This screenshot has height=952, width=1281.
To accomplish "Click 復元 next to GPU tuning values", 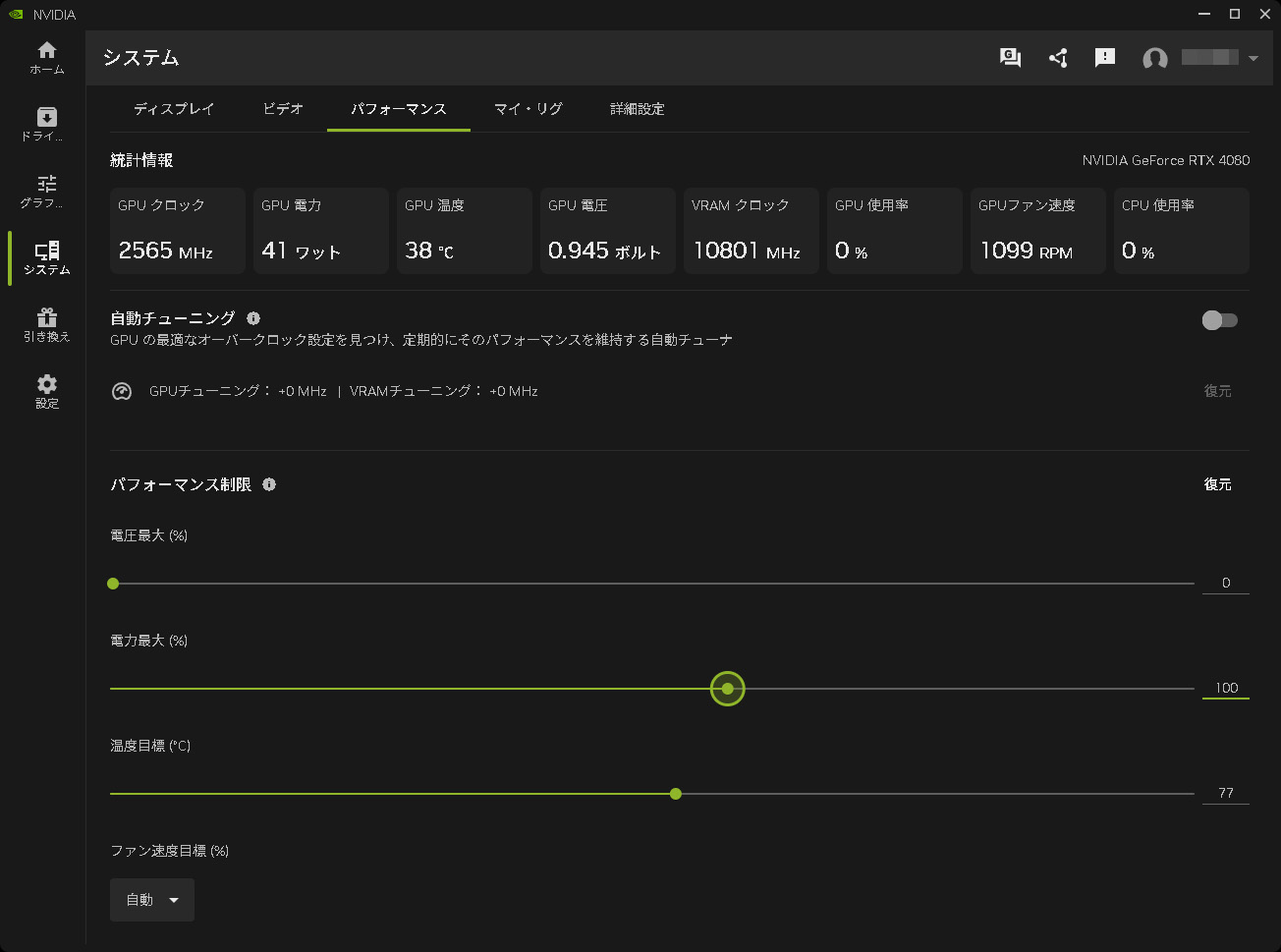I will [x=1218, y=391].
